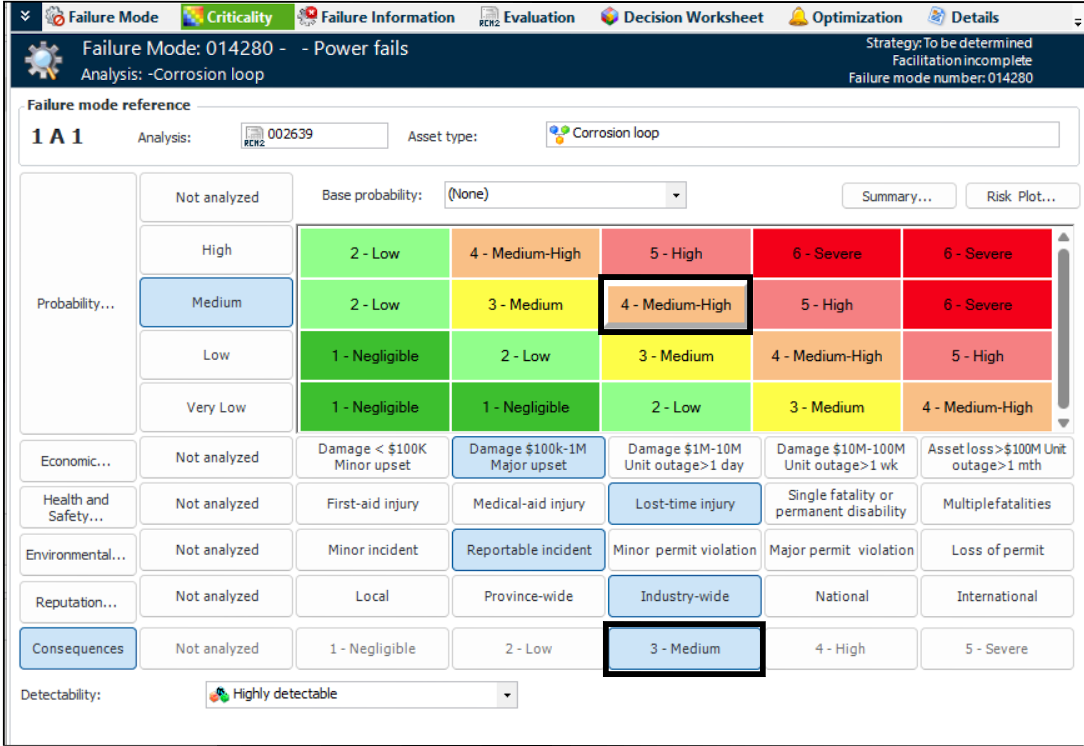Switch to the Criticality tab
Viewport: 1084px width, 746px height.
point(238,17)
